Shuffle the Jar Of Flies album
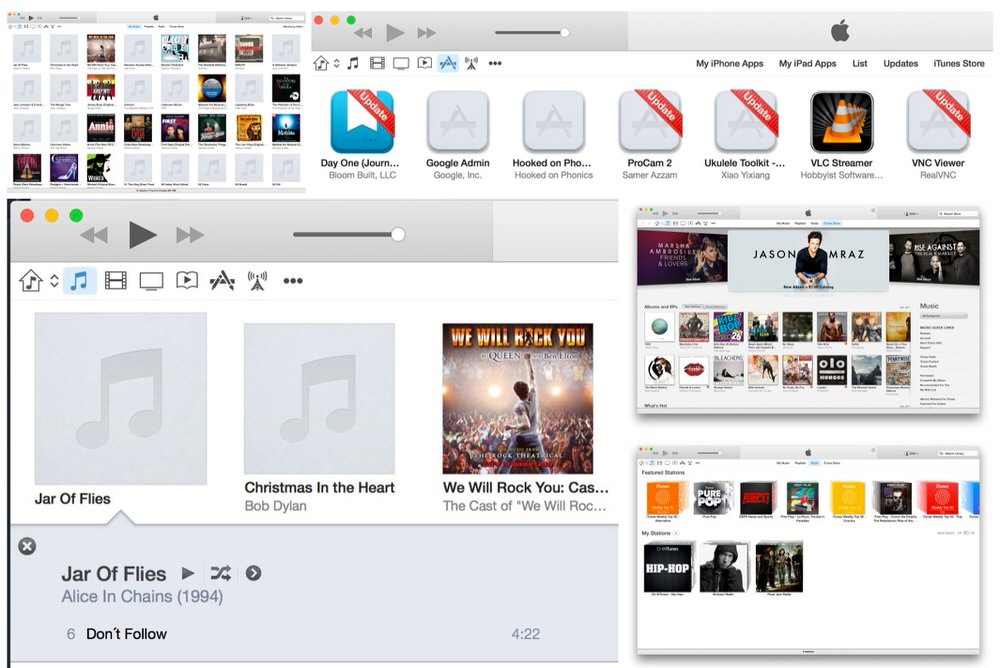The height and width of the screenshot is (668, 1000). click(221, 573)
